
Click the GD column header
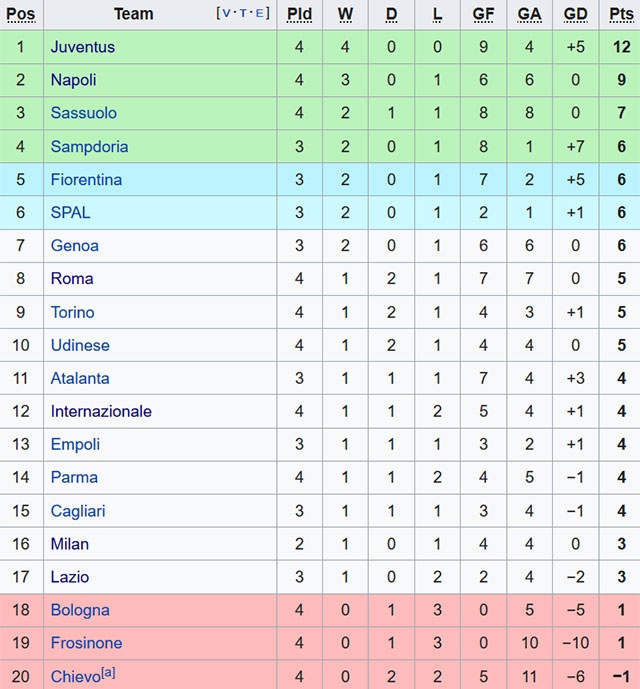coord(575,14)
